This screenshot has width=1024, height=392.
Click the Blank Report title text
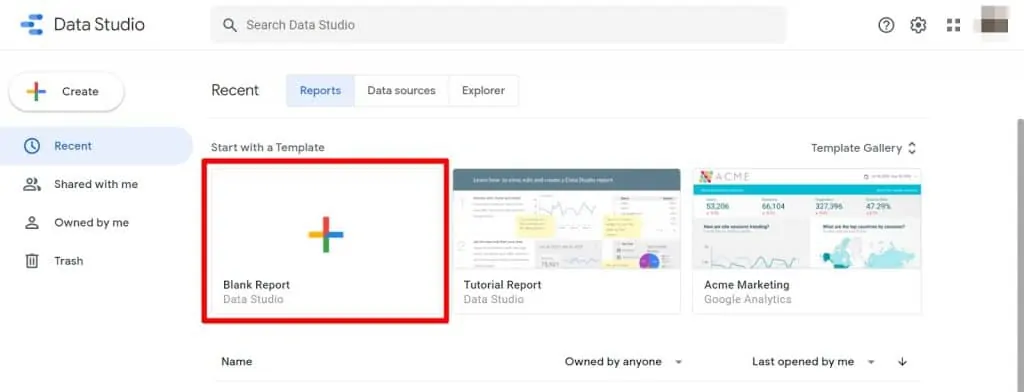tap(257, 285)
